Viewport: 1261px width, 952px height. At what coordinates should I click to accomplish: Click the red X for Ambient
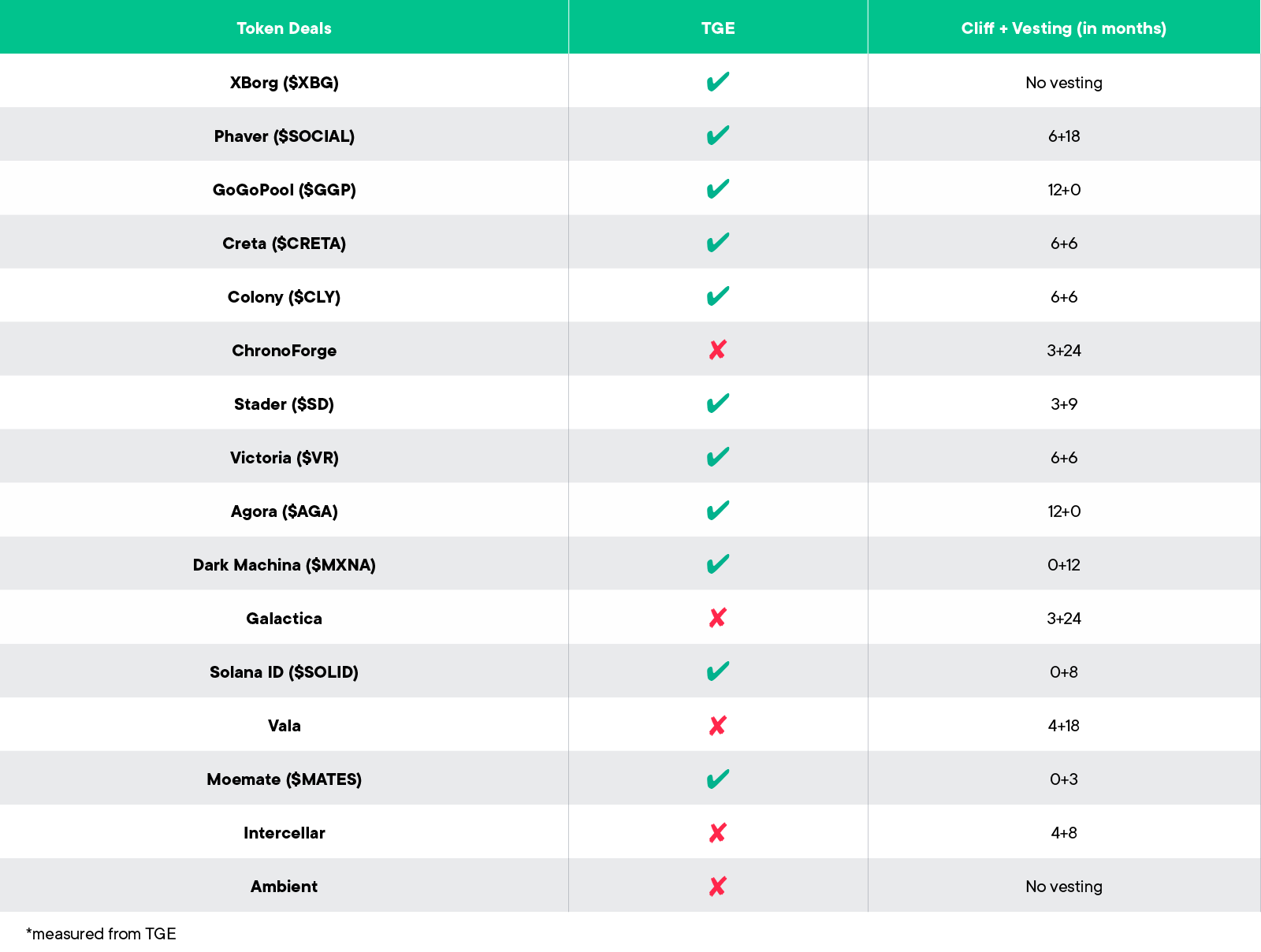pos(717,886)
